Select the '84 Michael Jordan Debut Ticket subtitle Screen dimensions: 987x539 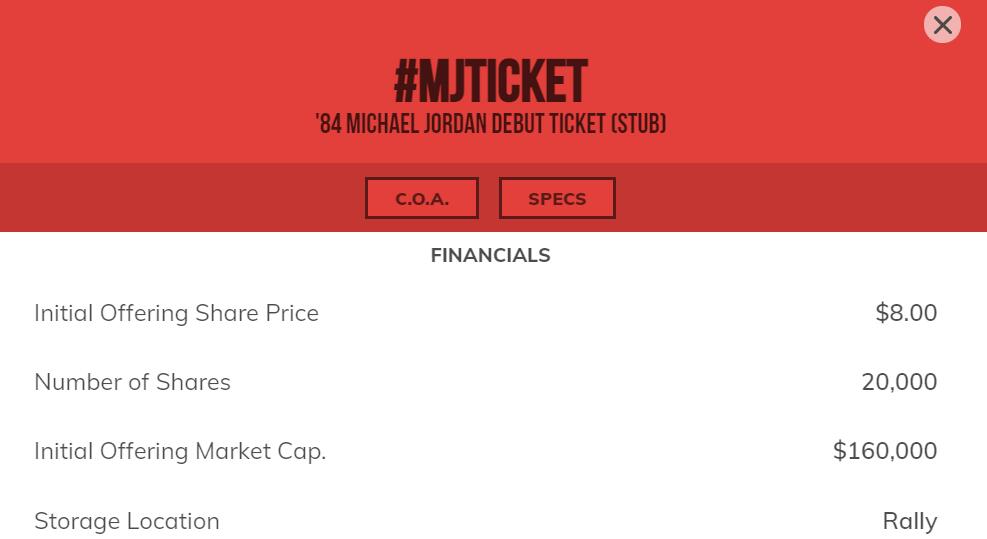tap(490, 124)
